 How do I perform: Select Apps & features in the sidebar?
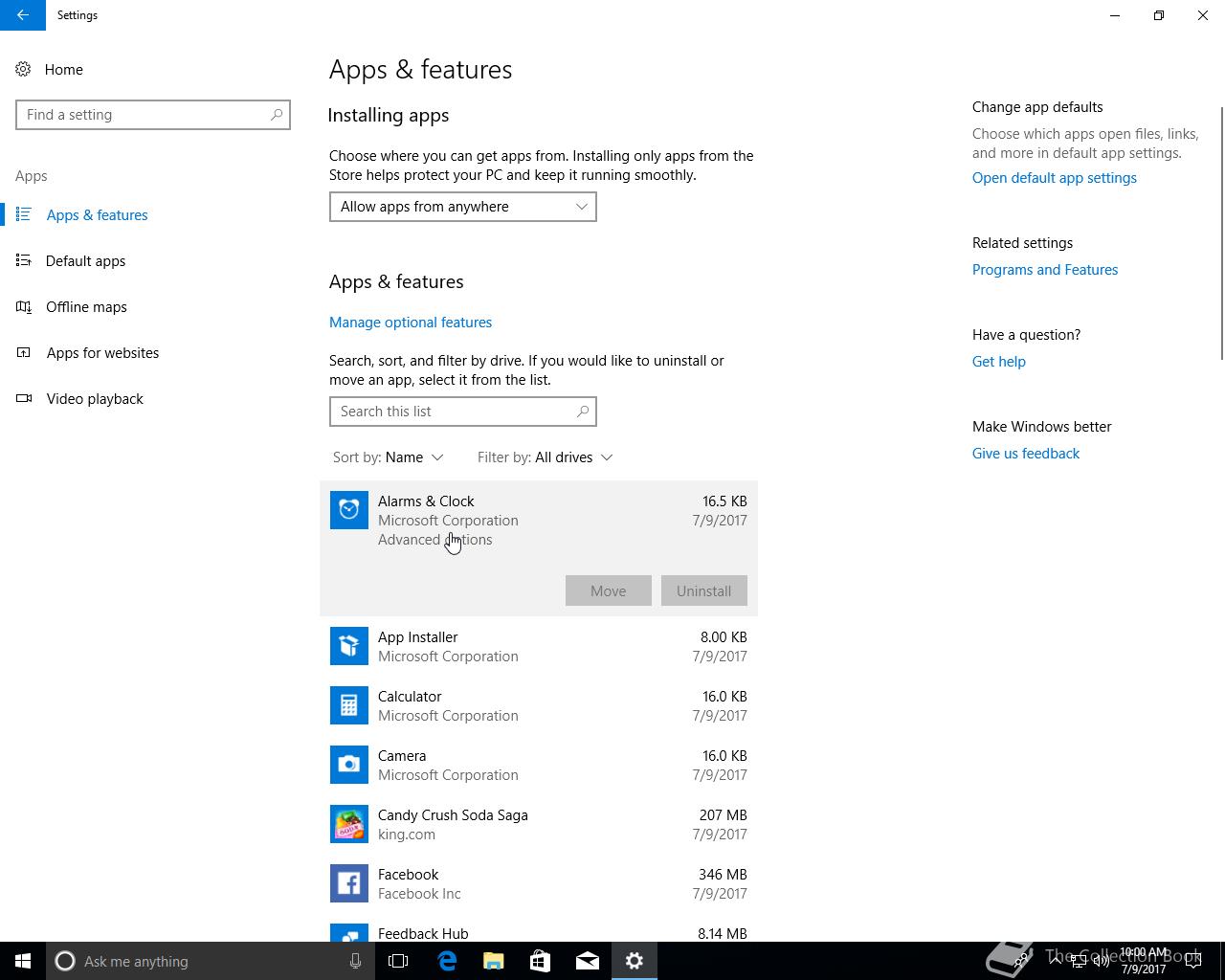click(153, 214)
